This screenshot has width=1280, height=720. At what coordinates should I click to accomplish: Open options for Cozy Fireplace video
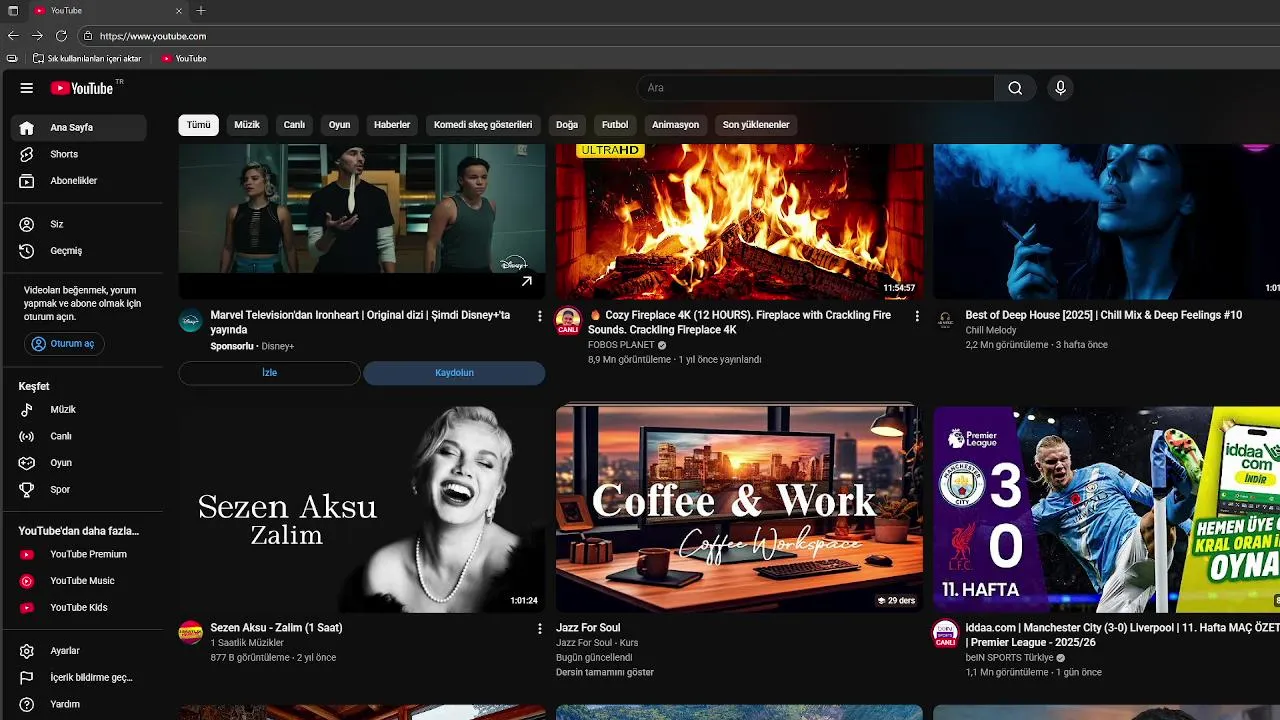tap(917, 316)
